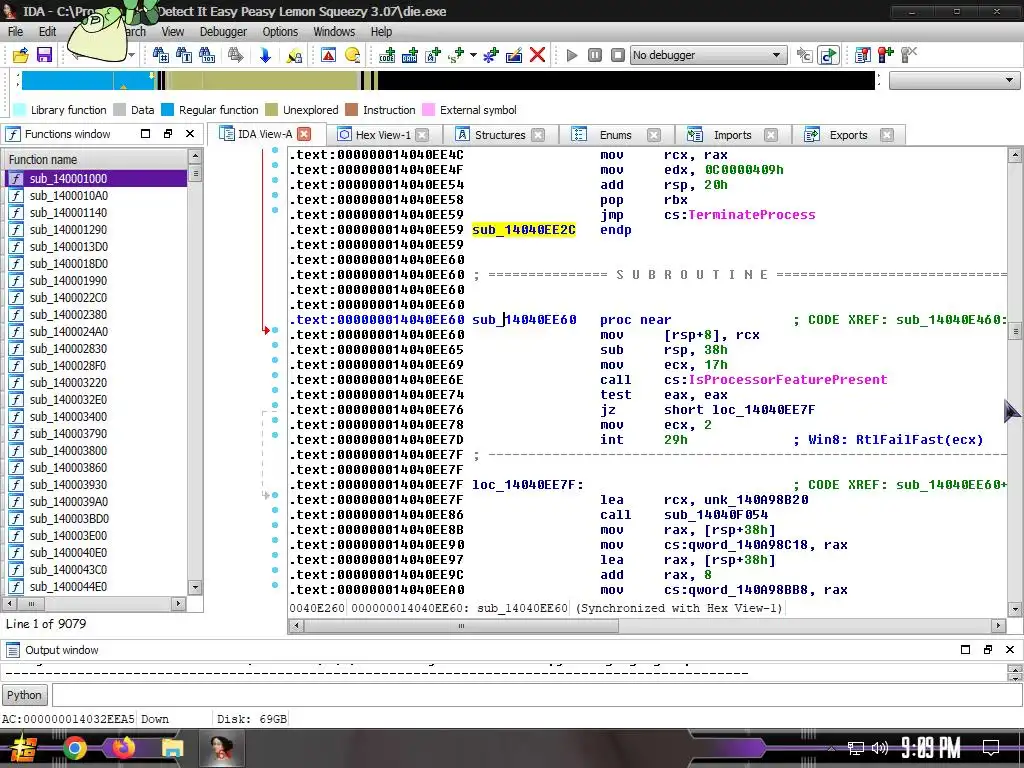This screenshot has height=768, width=1024.
Task: Open the dropdown right of the navigation band
Action: pyautogui.click(x=954, y=80)
